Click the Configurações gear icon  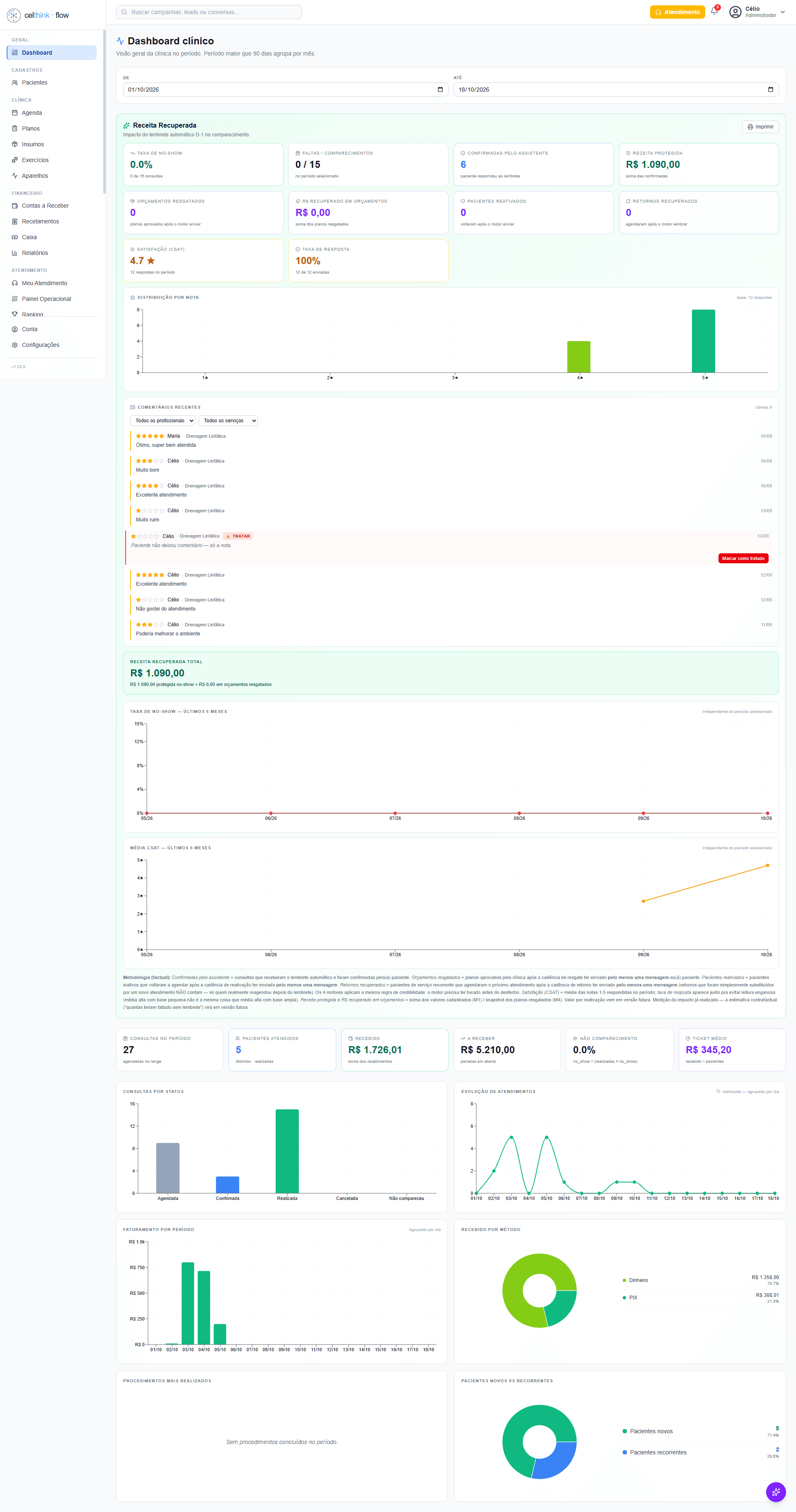(x=15, y=345)
